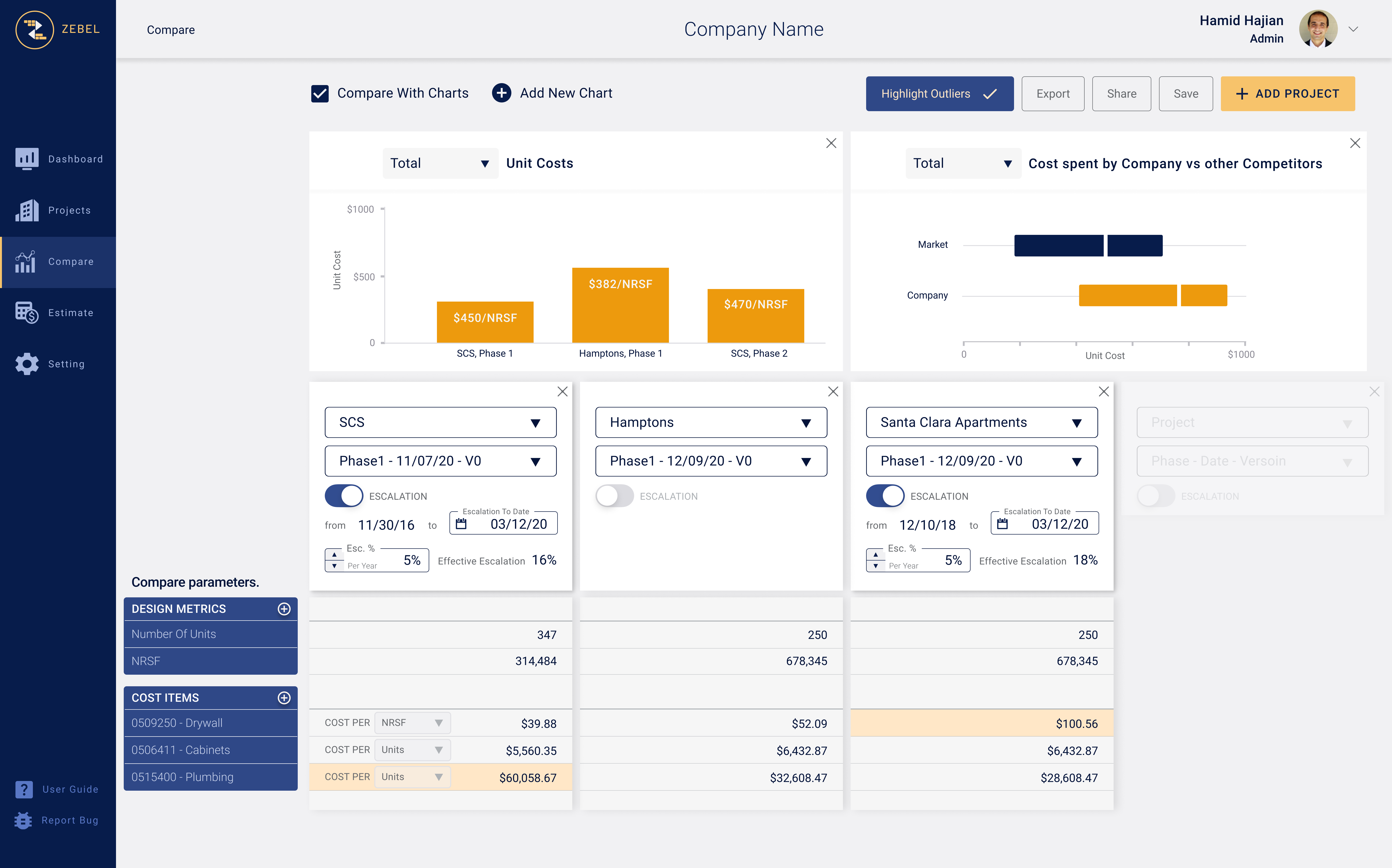This screenshot has height=868, width=1392.
Task: Click the Share button
Action: [1121, 94]
